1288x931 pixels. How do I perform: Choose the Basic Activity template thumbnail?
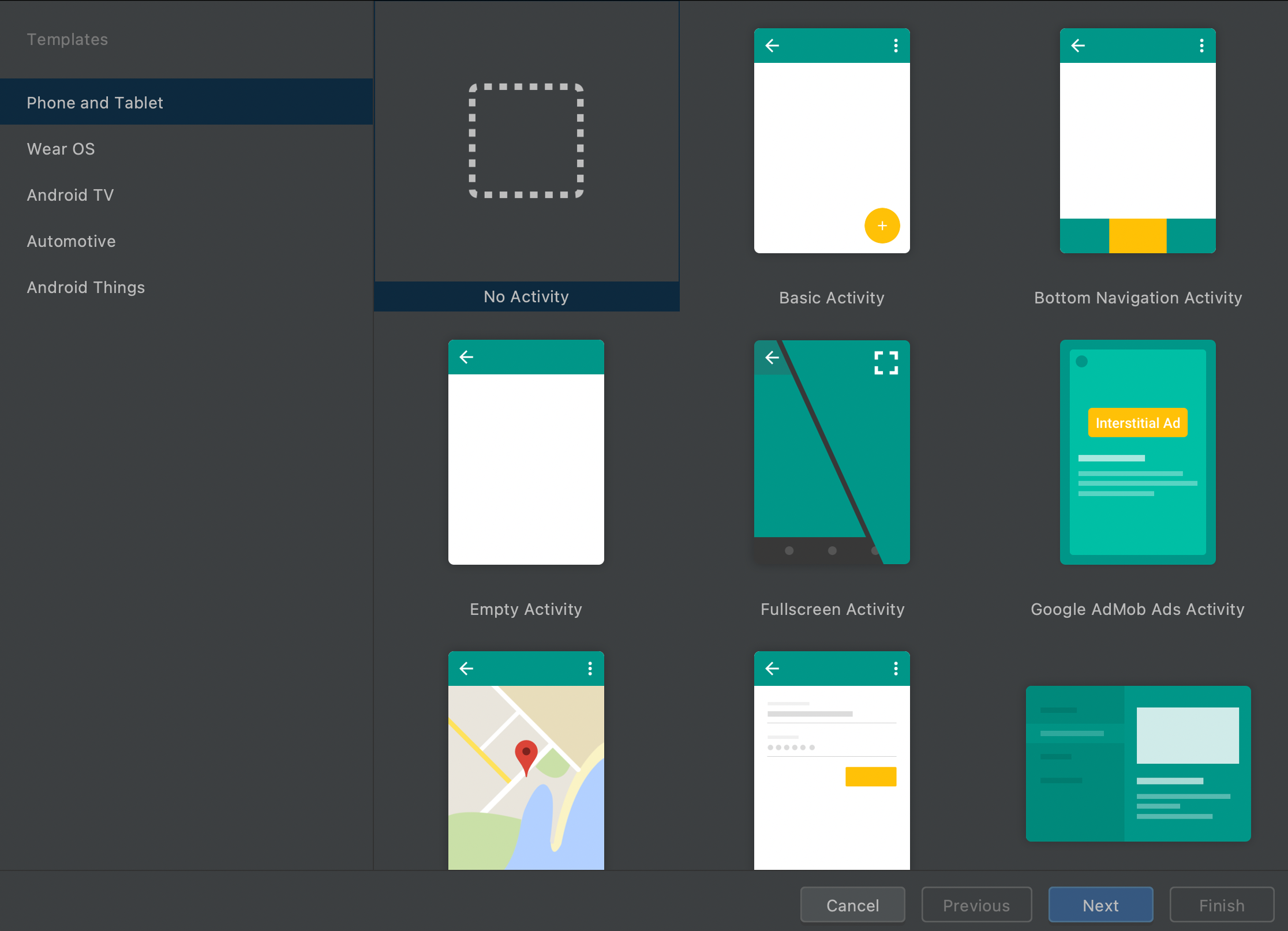pos(832,141)
